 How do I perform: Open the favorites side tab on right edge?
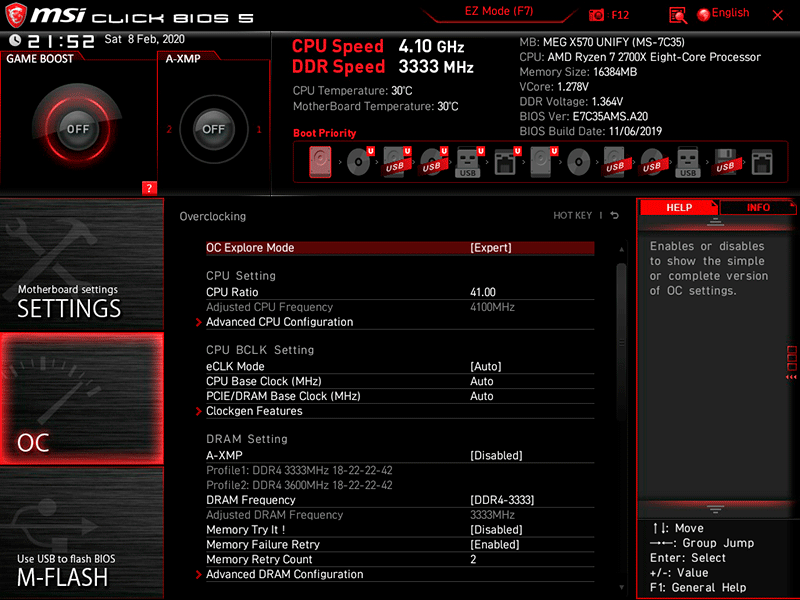[x=791, y=362]
